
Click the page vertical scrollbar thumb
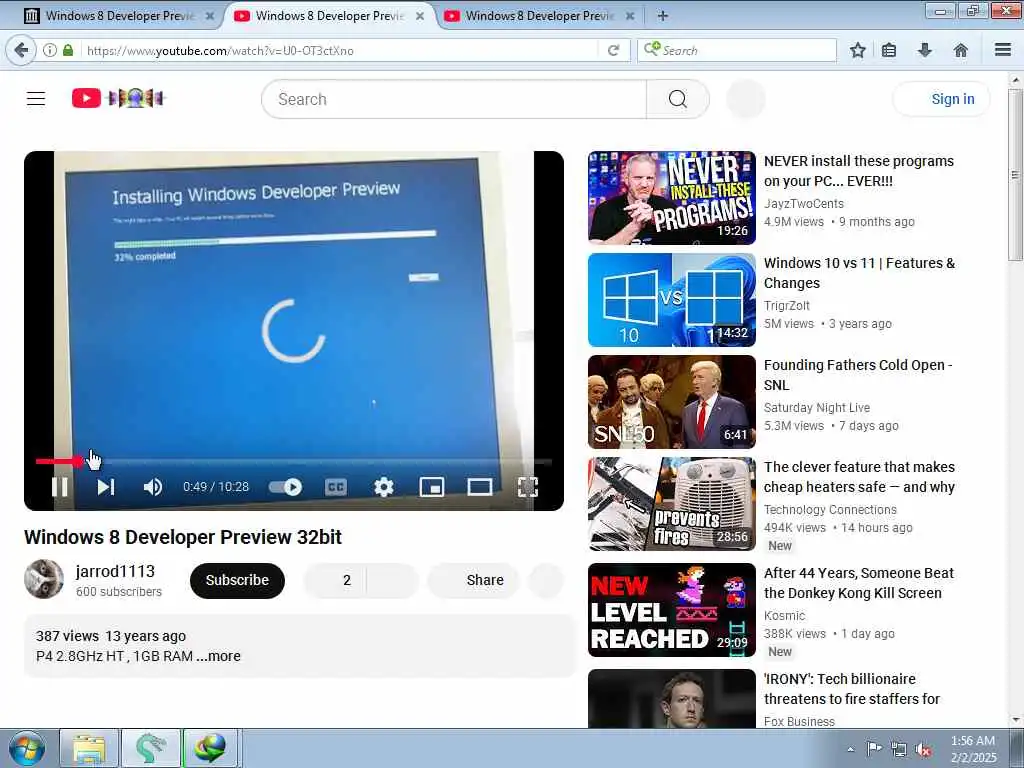coord(1015,175)
